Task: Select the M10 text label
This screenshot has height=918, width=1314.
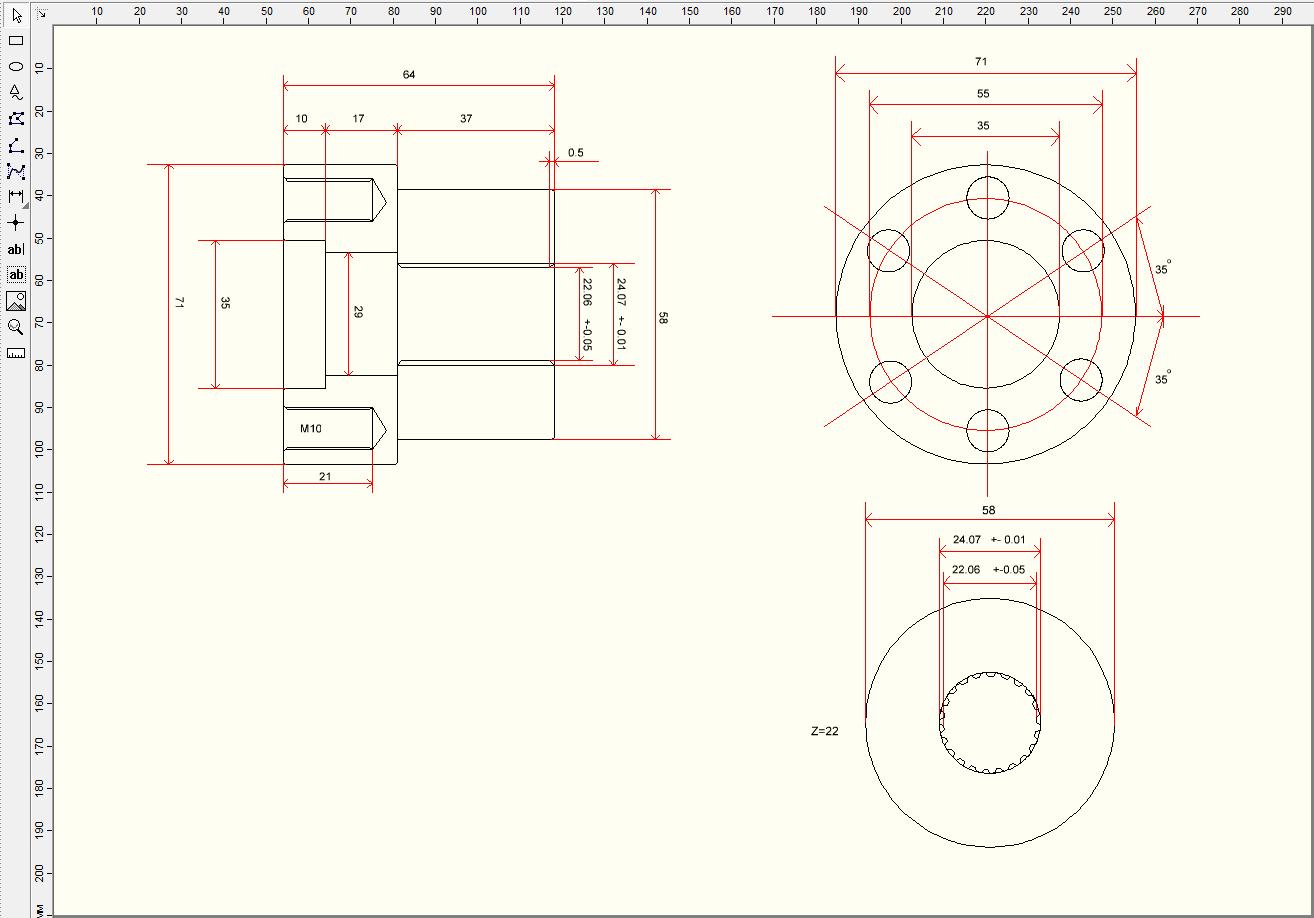Action: point(311,429)
